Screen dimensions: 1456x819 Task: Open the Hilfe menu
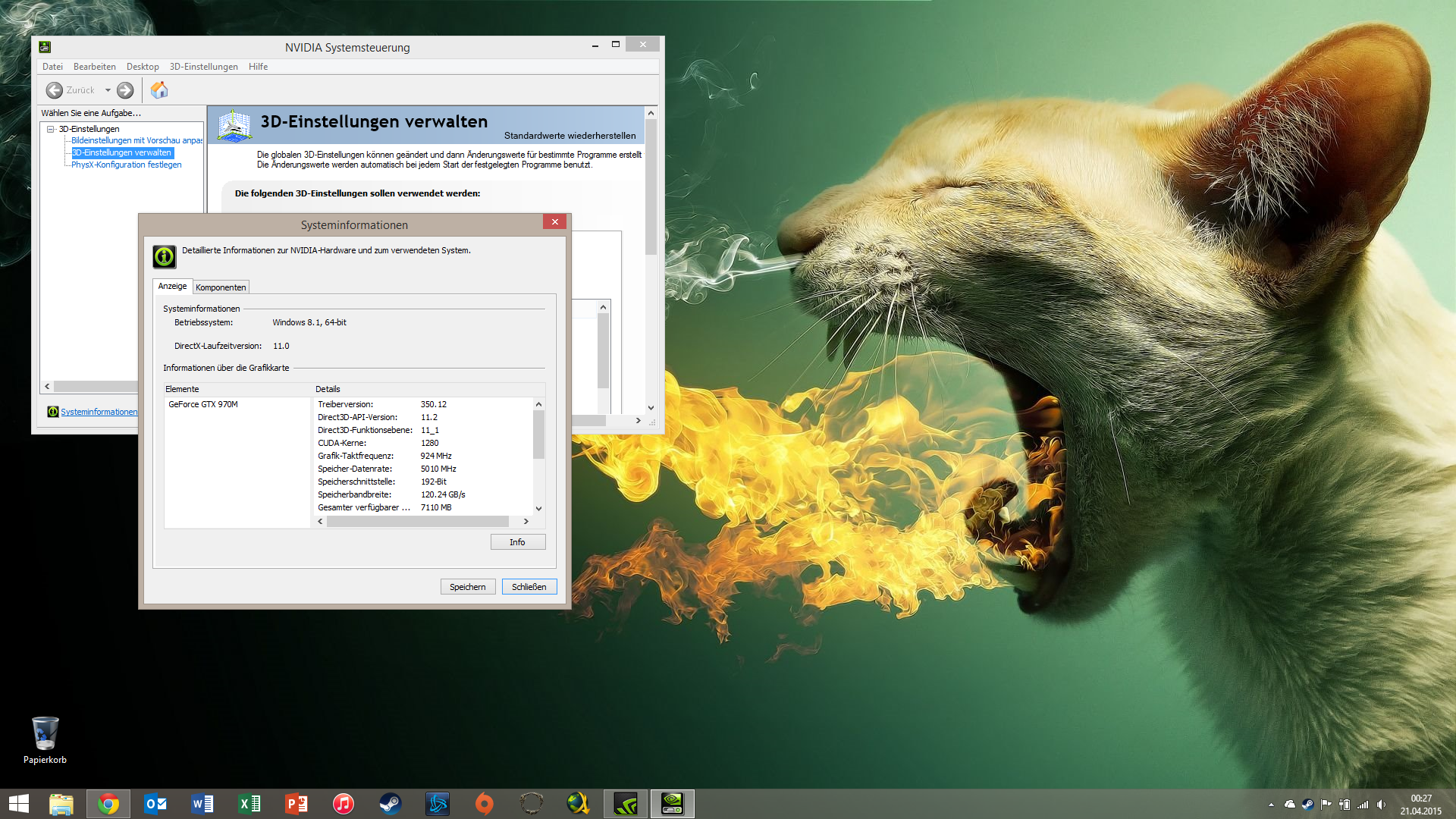click(258, 67)
